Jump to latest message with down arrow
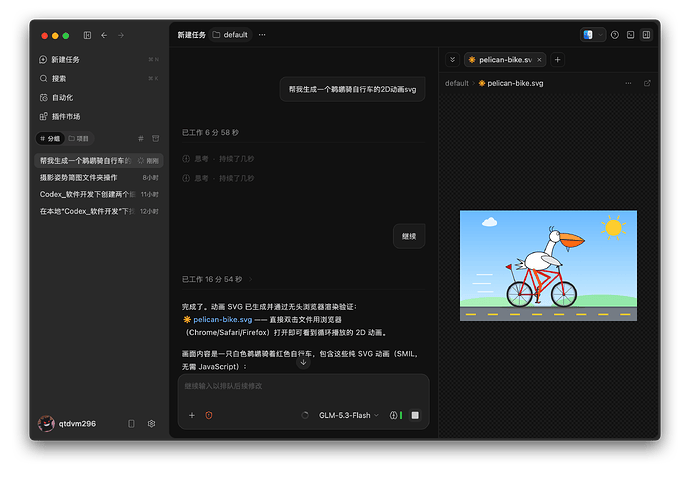This screenshot has height=479, width=690. coord(303,362)
